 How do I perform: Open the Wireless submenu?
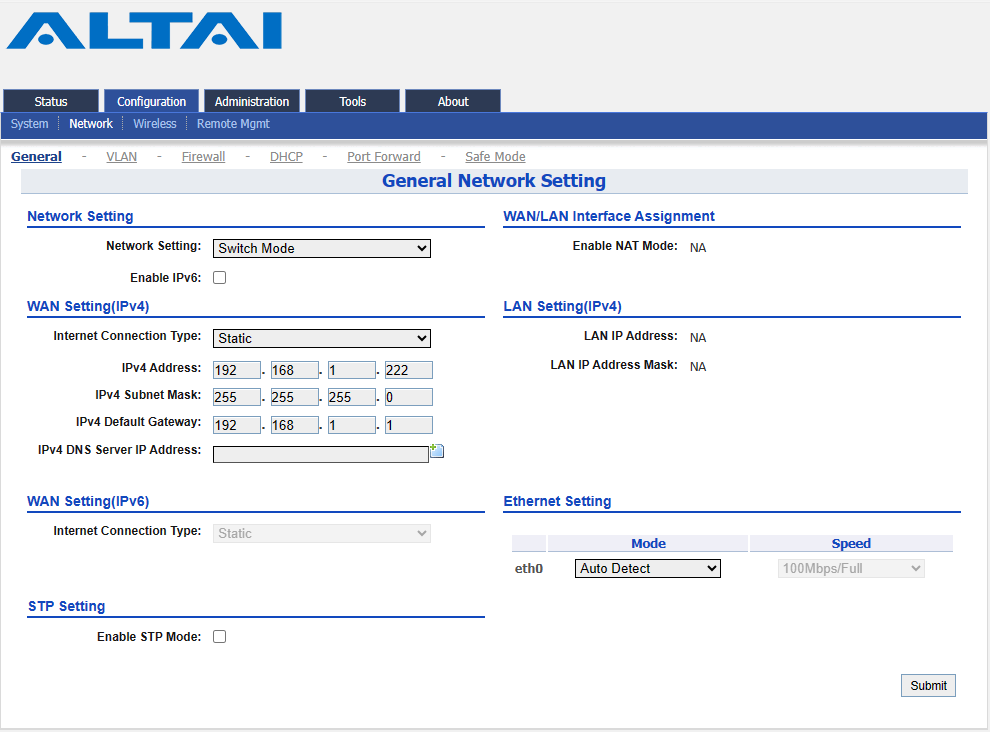pos(155,124)
